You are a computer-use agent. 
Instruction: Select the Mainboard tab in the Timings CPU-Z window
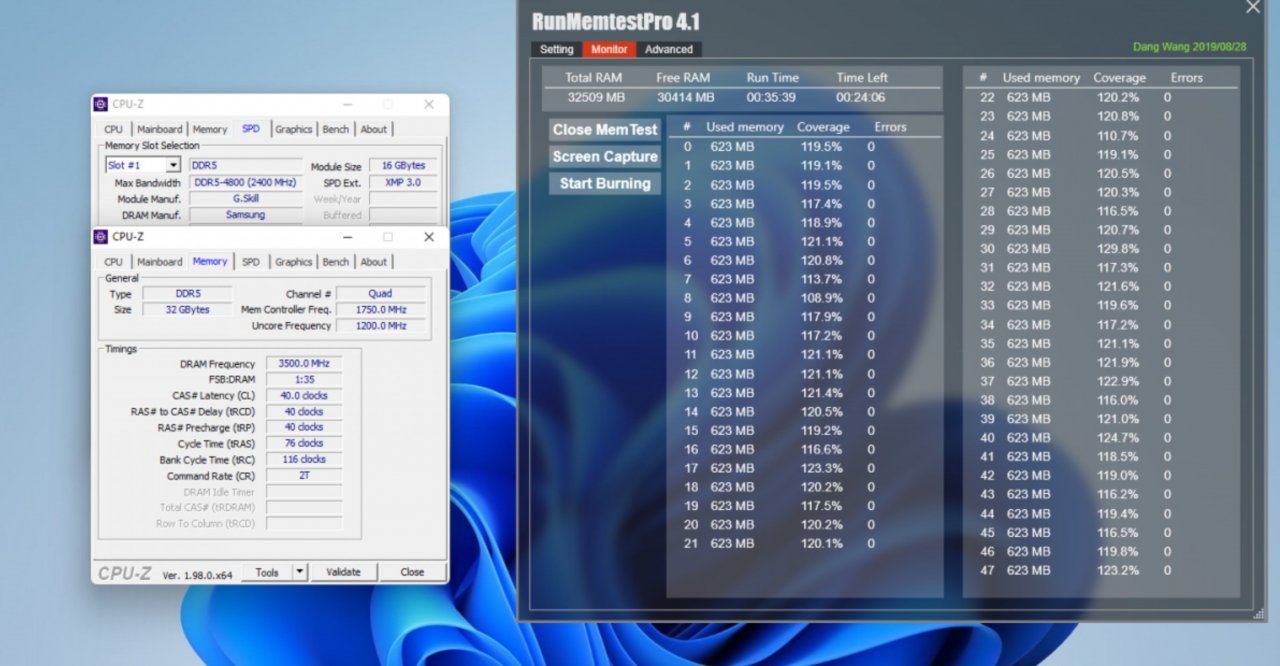click(160, 262)
